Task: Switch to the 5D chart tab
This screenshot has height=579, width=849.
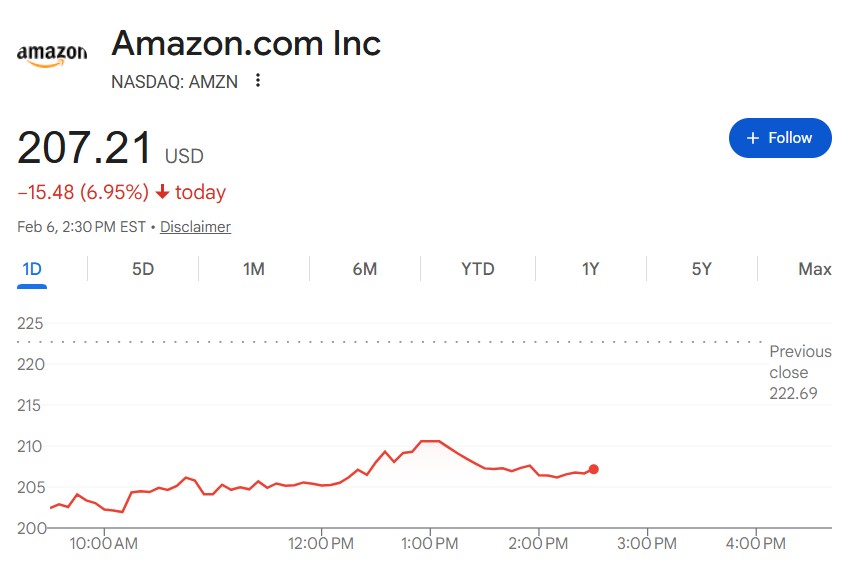Action: [x=143, y=269]
